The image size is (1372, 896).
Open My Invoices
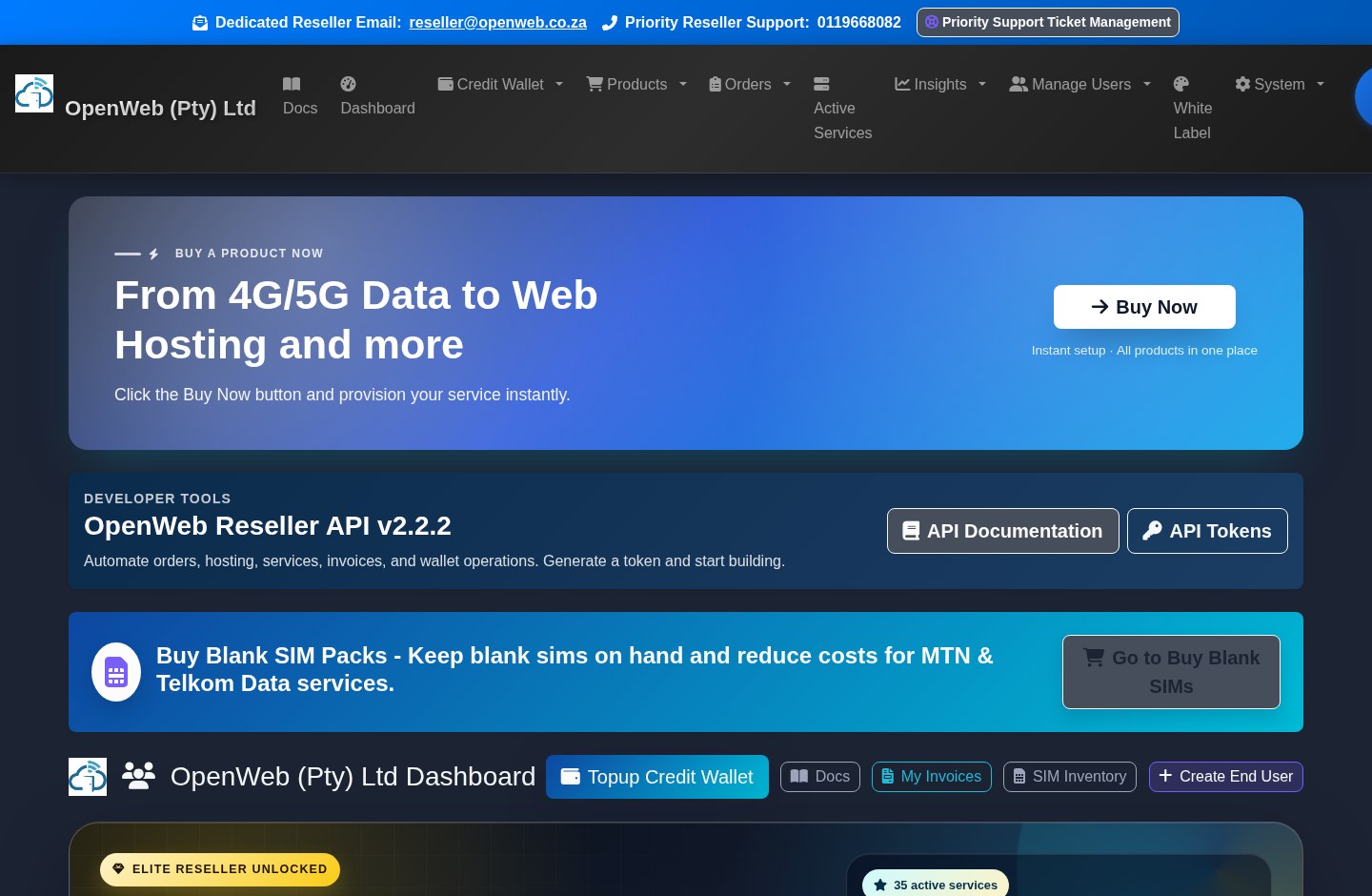(932, 777)
